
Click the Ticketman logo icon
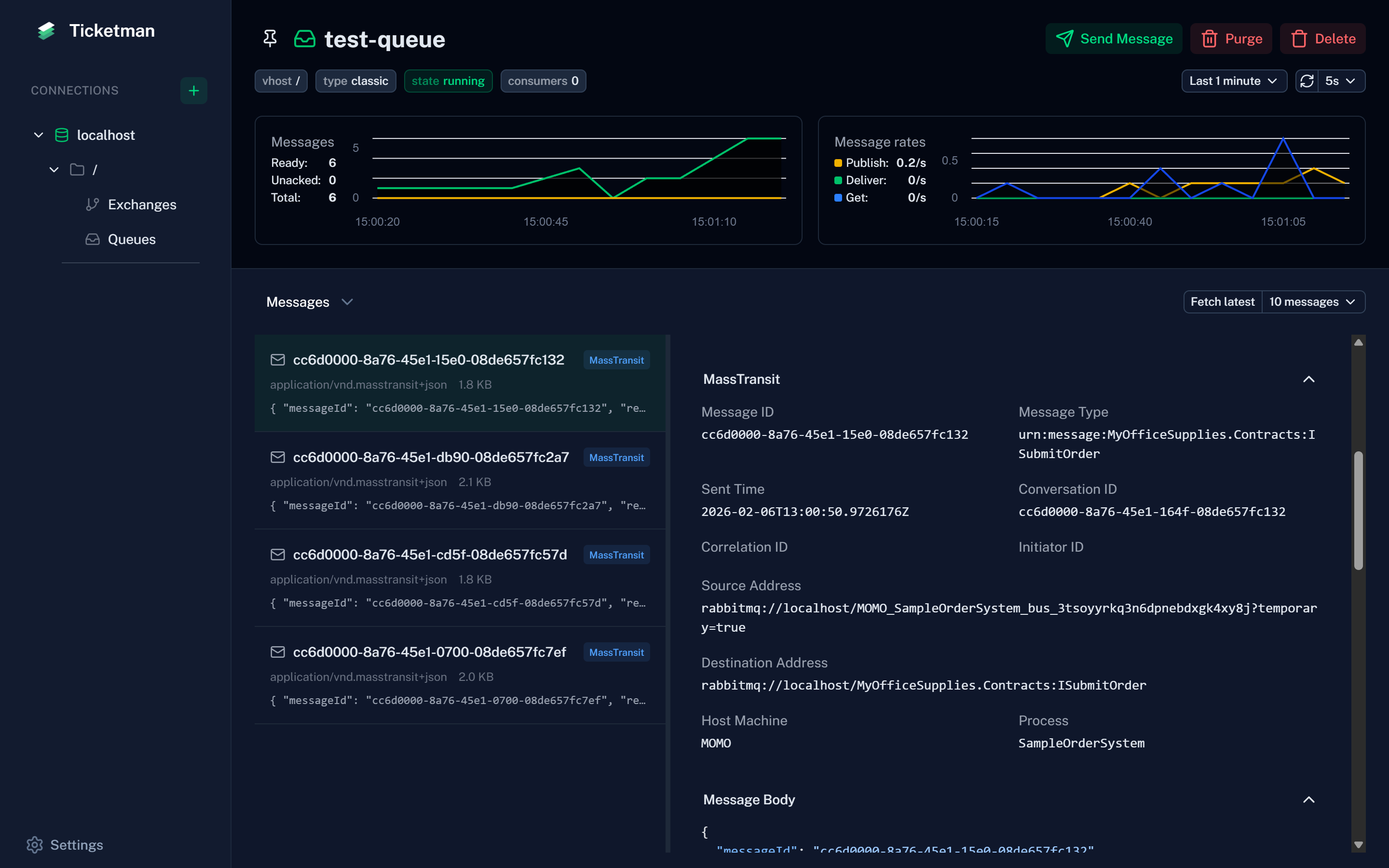coord(46,31)
